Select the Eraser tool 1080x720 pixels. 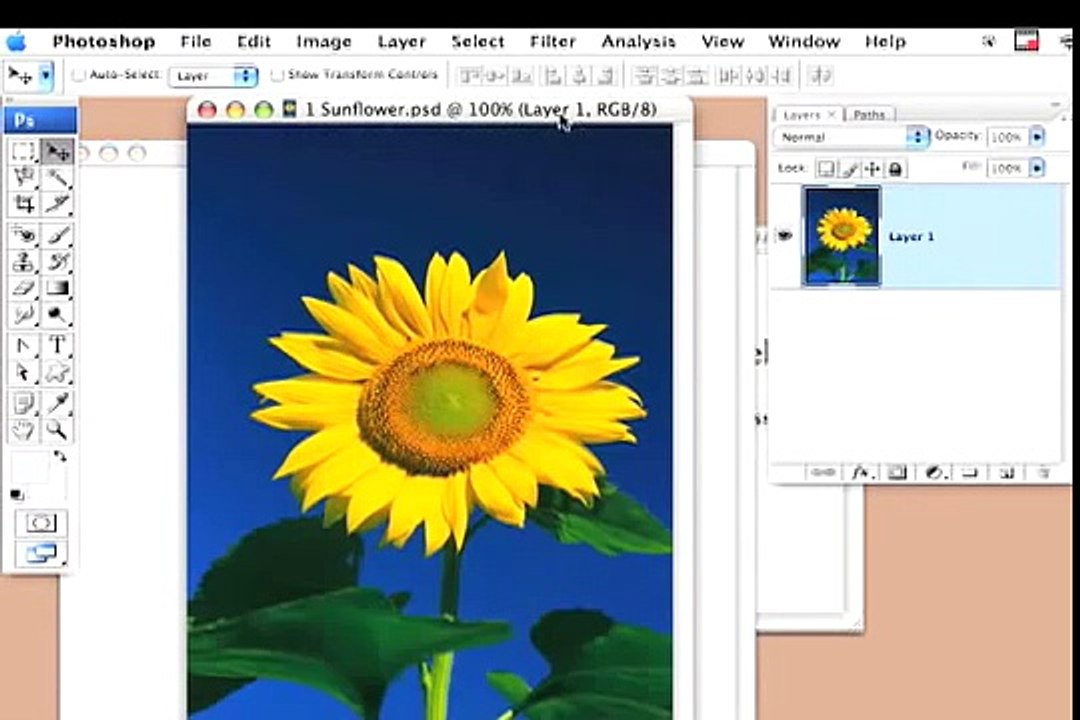point(23,288)
